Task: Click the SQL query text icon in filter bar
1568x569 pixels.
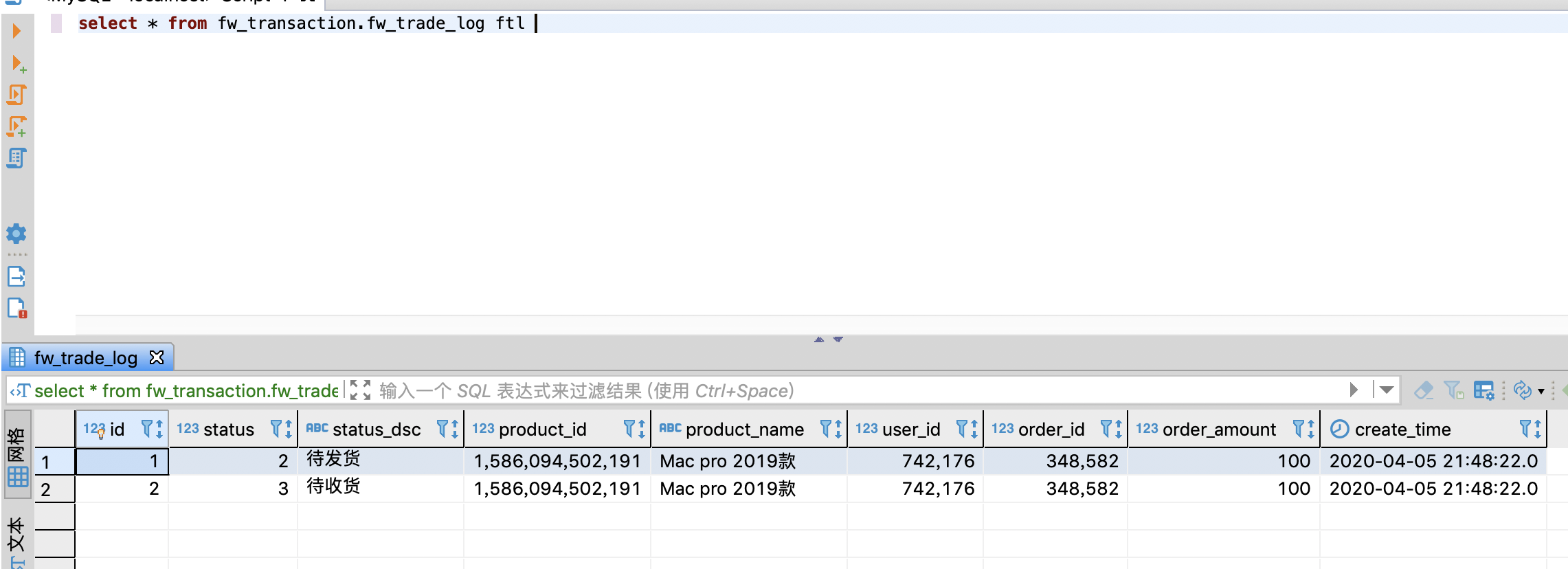Action: (x=20, y=390)
